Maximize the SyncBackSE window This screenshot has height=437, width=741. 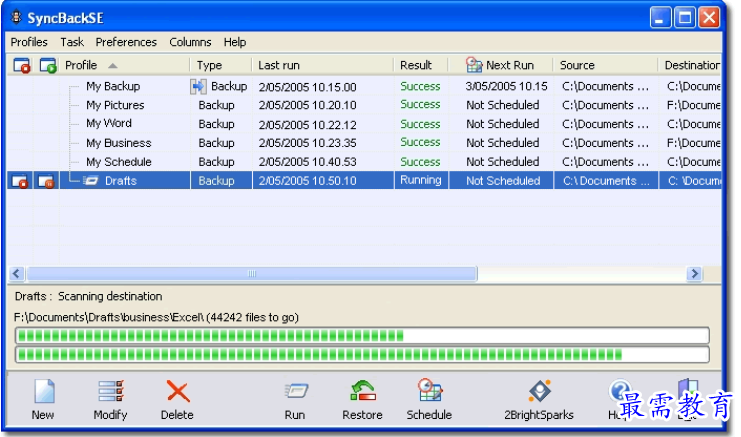(x=685, y=18)
